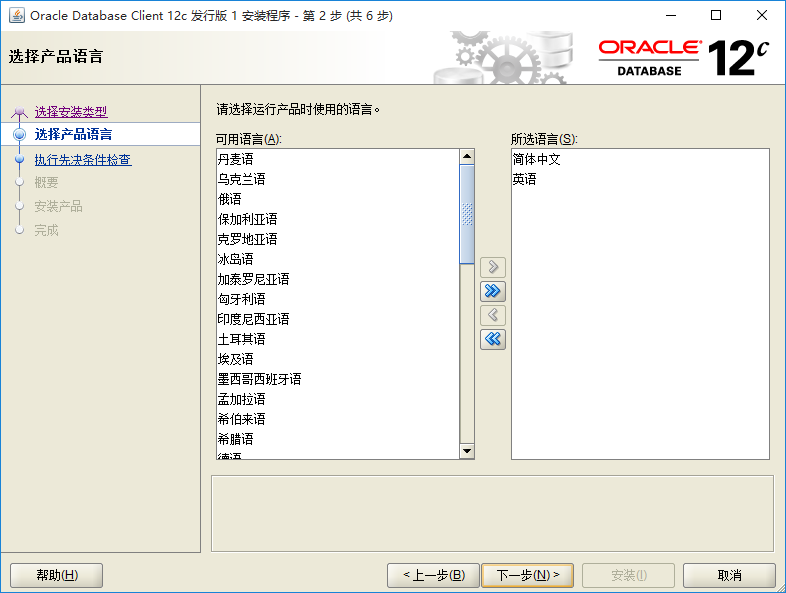The width and height of the screenshot is (786, 593).
Task: Proceed with the 下一步(N) button
Action: 527,575
